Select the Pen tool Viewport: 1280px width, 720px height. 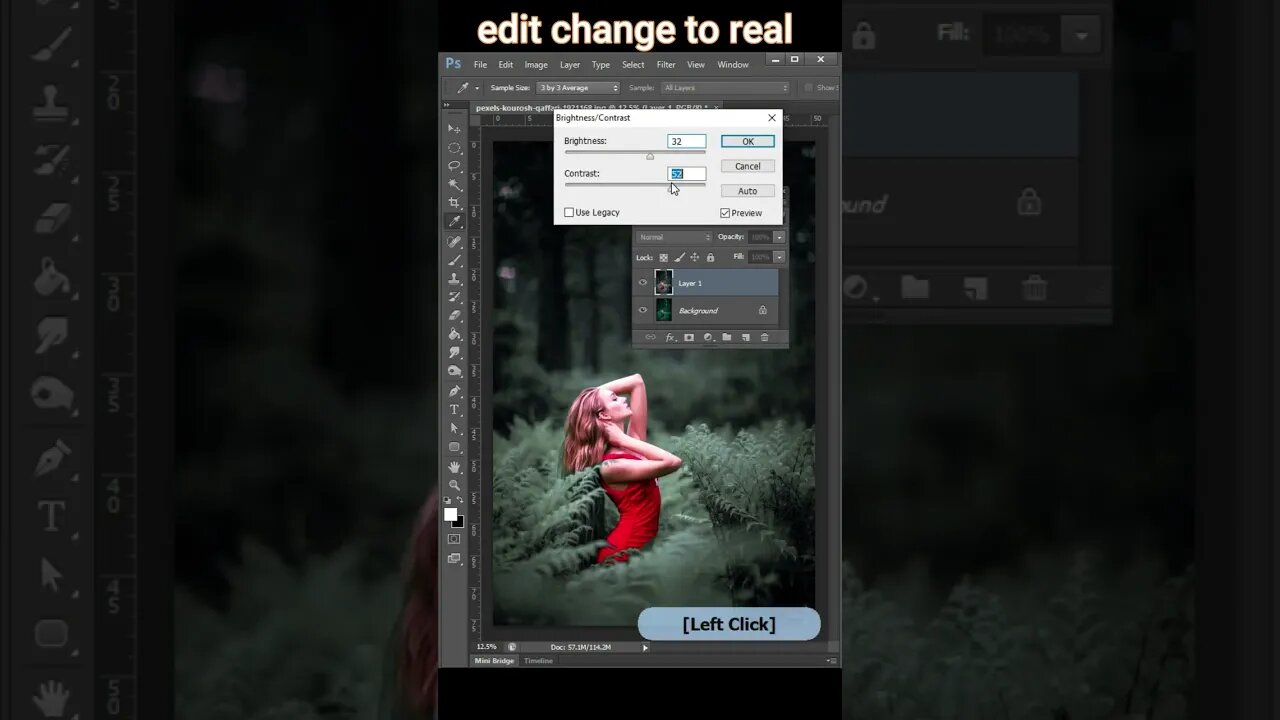point(454,391)
